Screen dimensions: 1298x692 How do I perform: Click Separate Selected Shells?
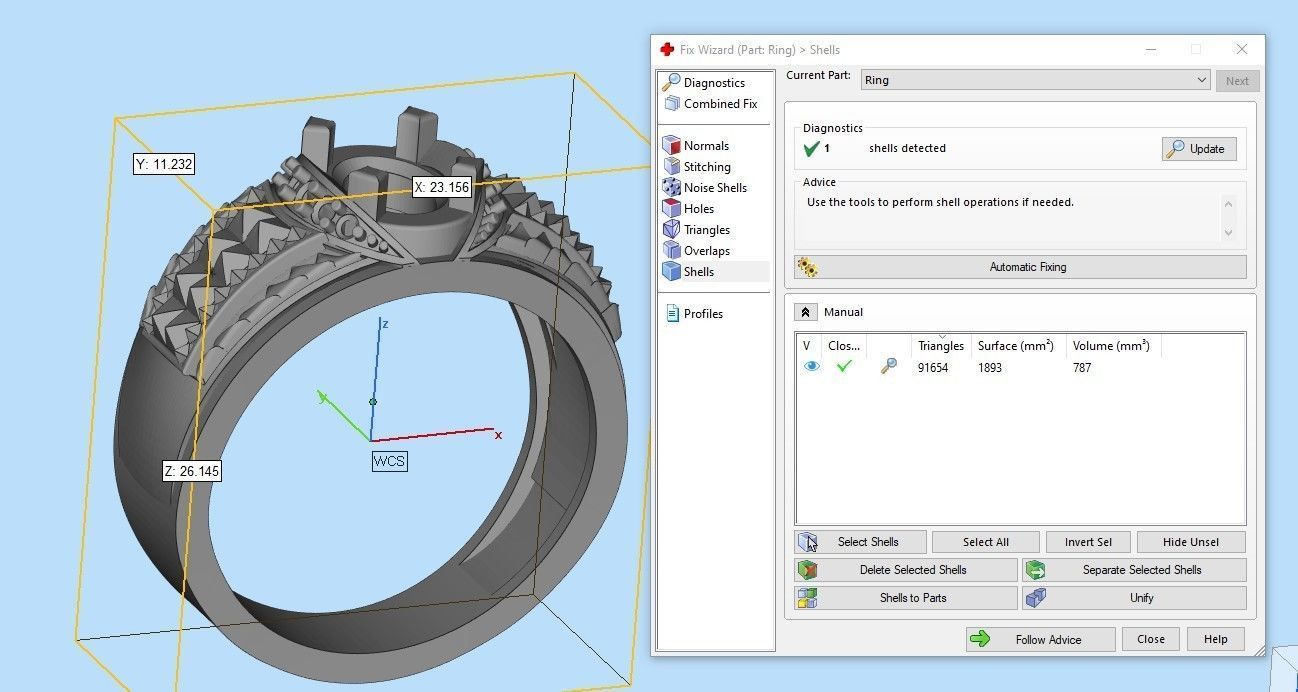tap(1134, 570)
